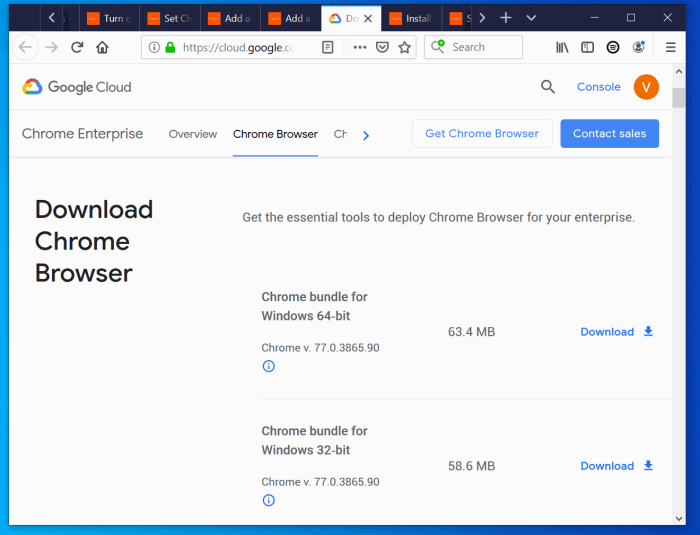The image size is (700, 535).
Task: Click scrollbar down arrow
Action: [679, 518]
